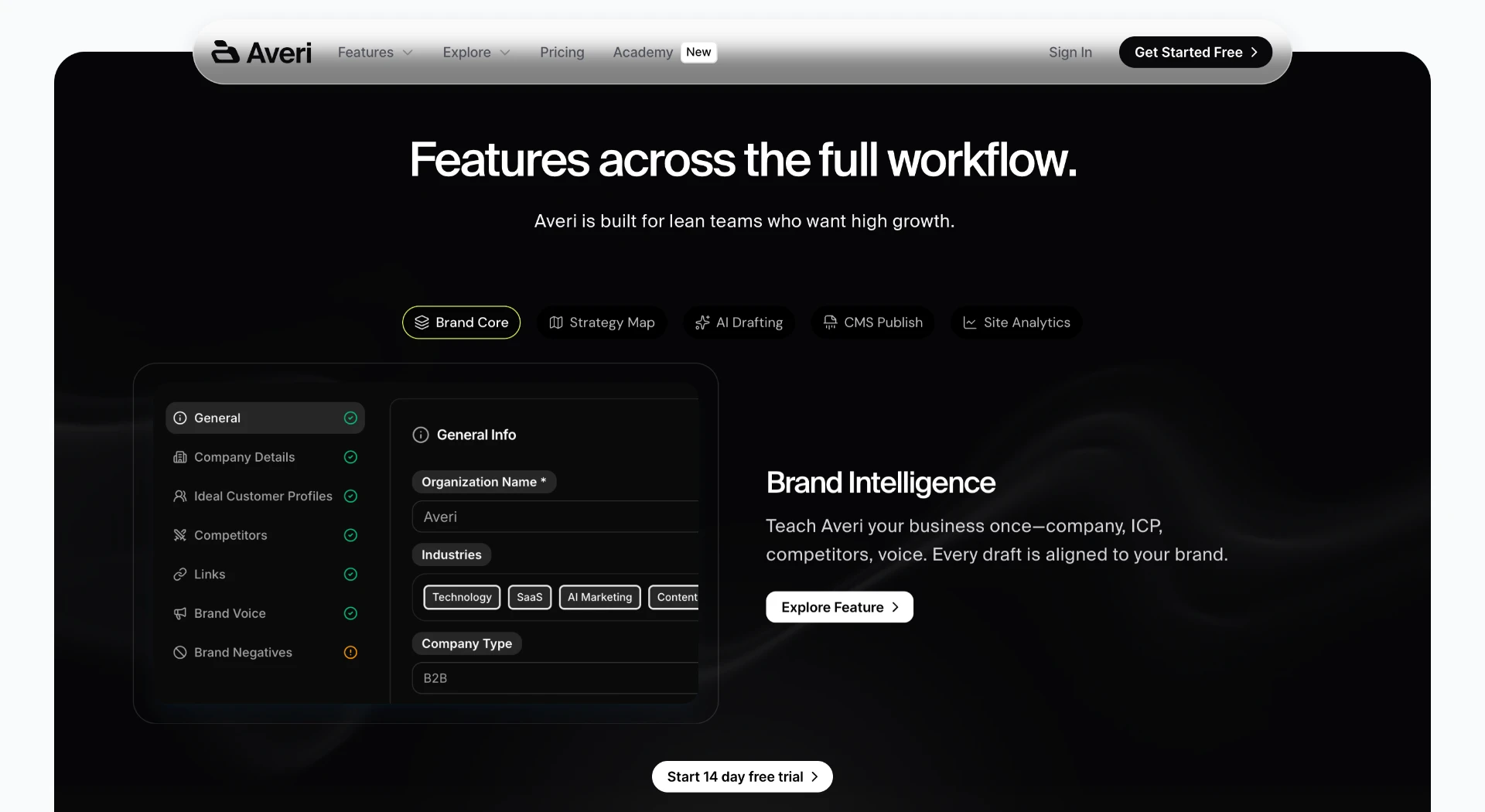This screenshot has width=1485, height=812.
Task: Click the Technology industry tag
Action: point(462,597)
